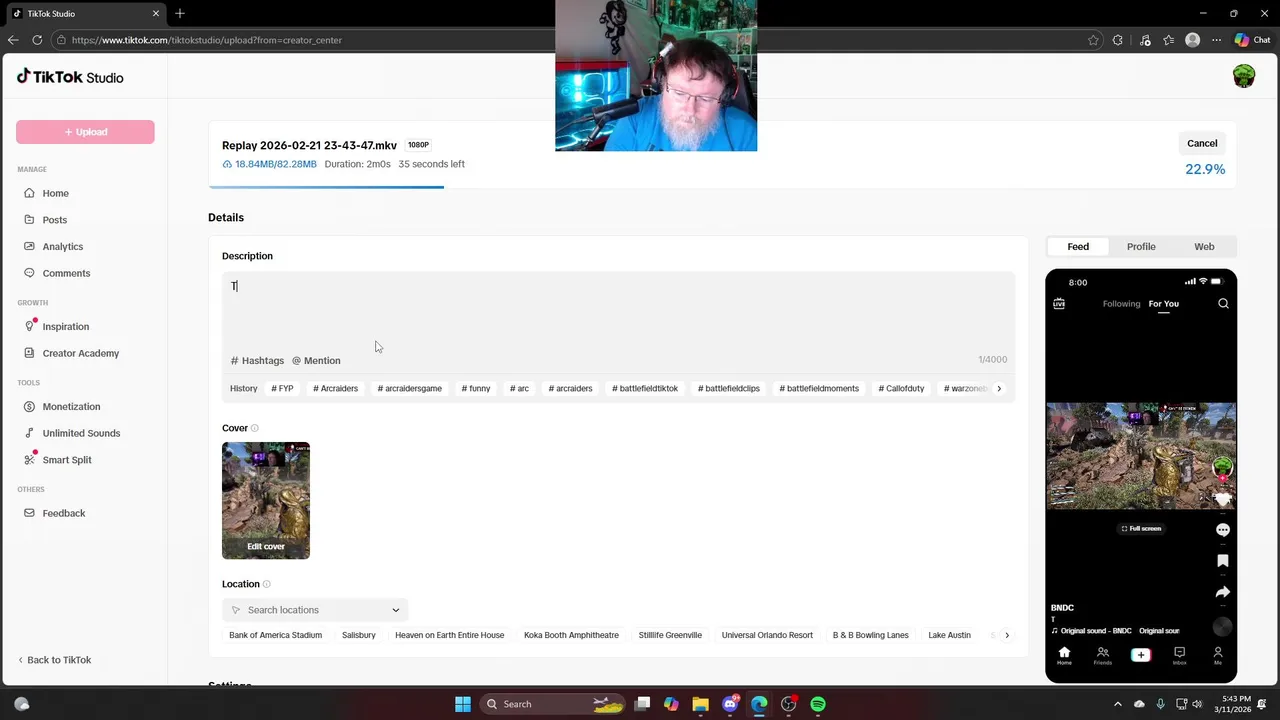Add the # FYP hashtag
This screenshot has height=720, width=1280.
pos(282,388)
